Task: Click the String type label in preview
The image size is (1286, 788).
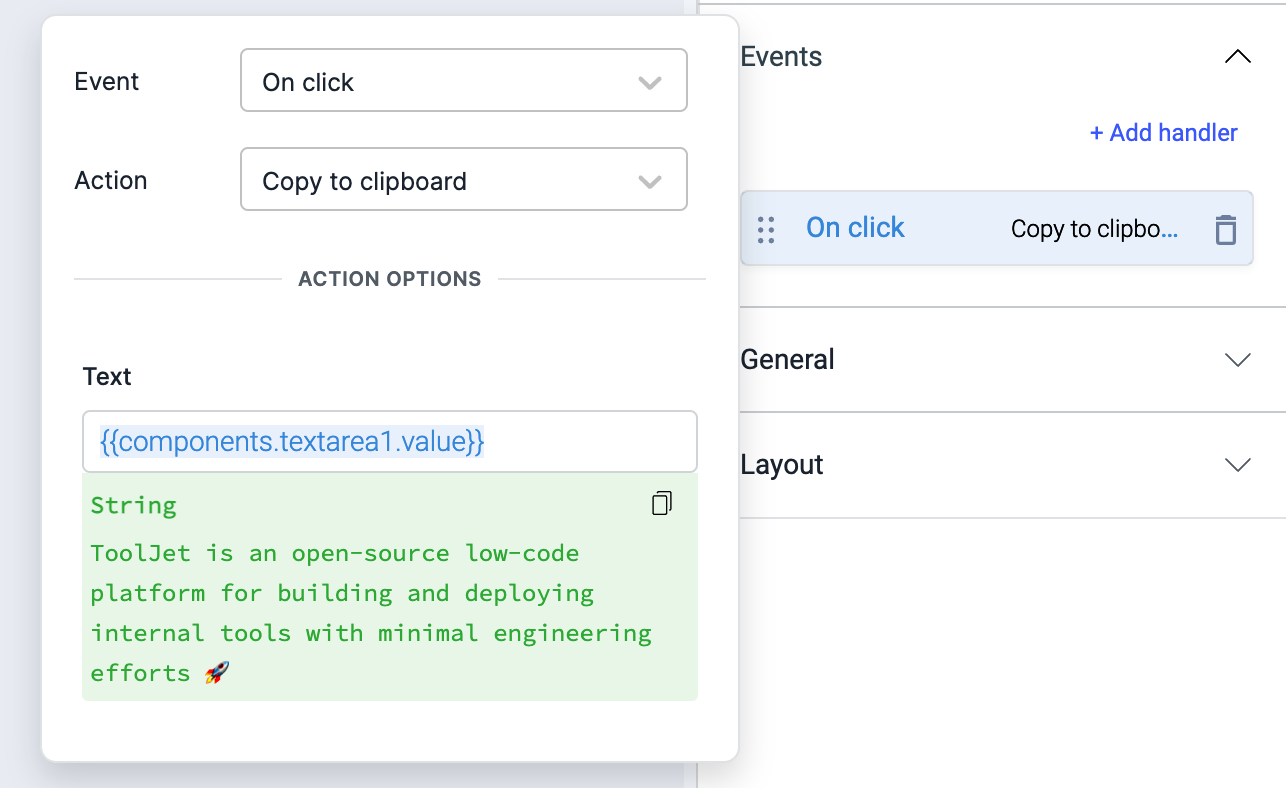Action: pos(133,505)
